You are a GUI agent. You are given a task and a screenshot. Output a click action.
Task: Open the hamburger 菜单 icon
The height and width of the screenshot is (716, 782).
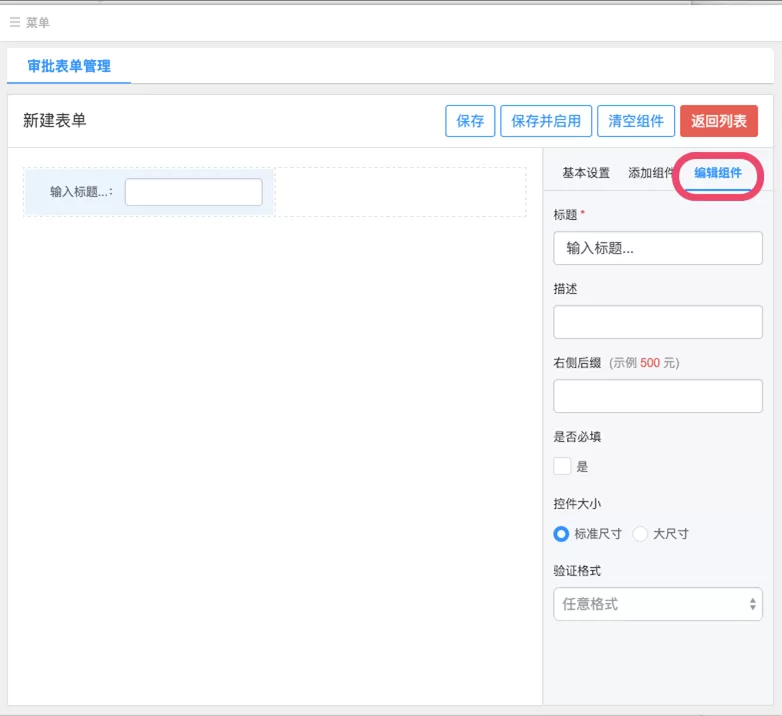coord(15,22)
